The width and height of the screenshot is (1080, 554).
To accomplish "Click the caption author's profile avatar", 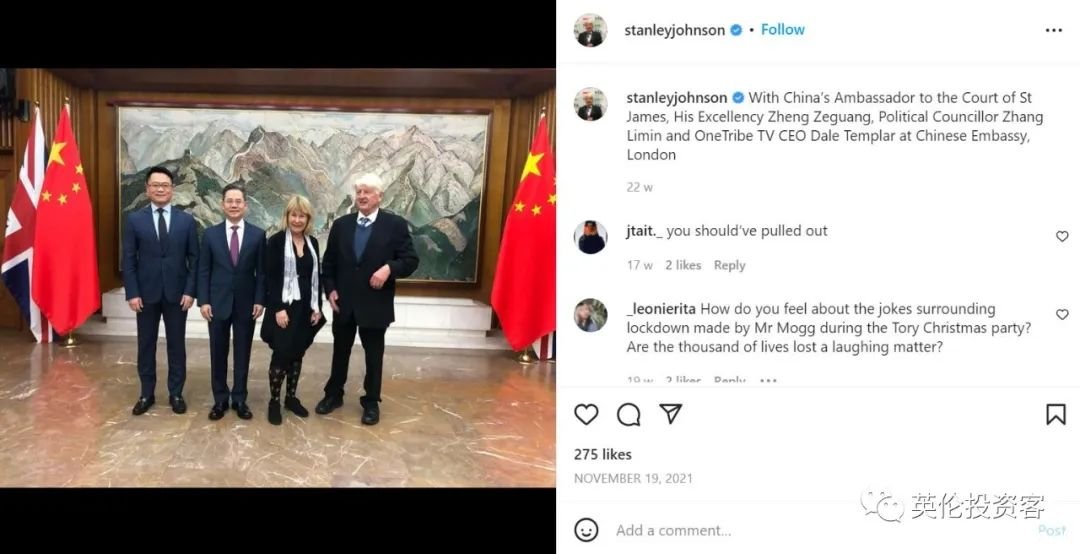I will pyautogui.click(x=590, y=104).
